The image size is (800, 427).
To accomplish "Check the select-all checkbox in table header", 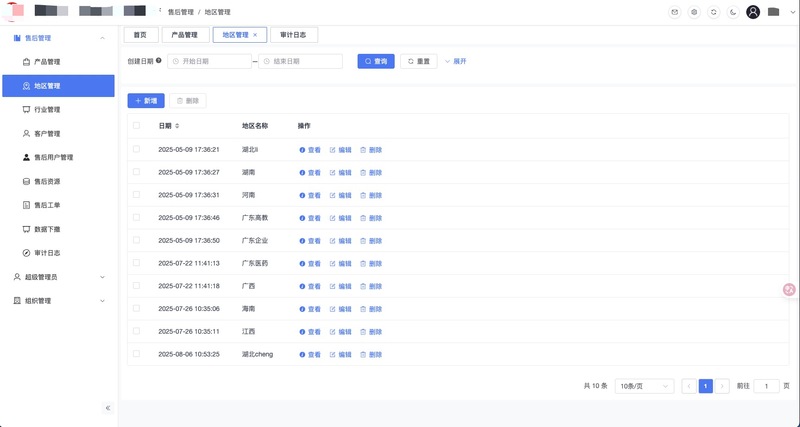I will pyautogui.click(x=136, y=126).
